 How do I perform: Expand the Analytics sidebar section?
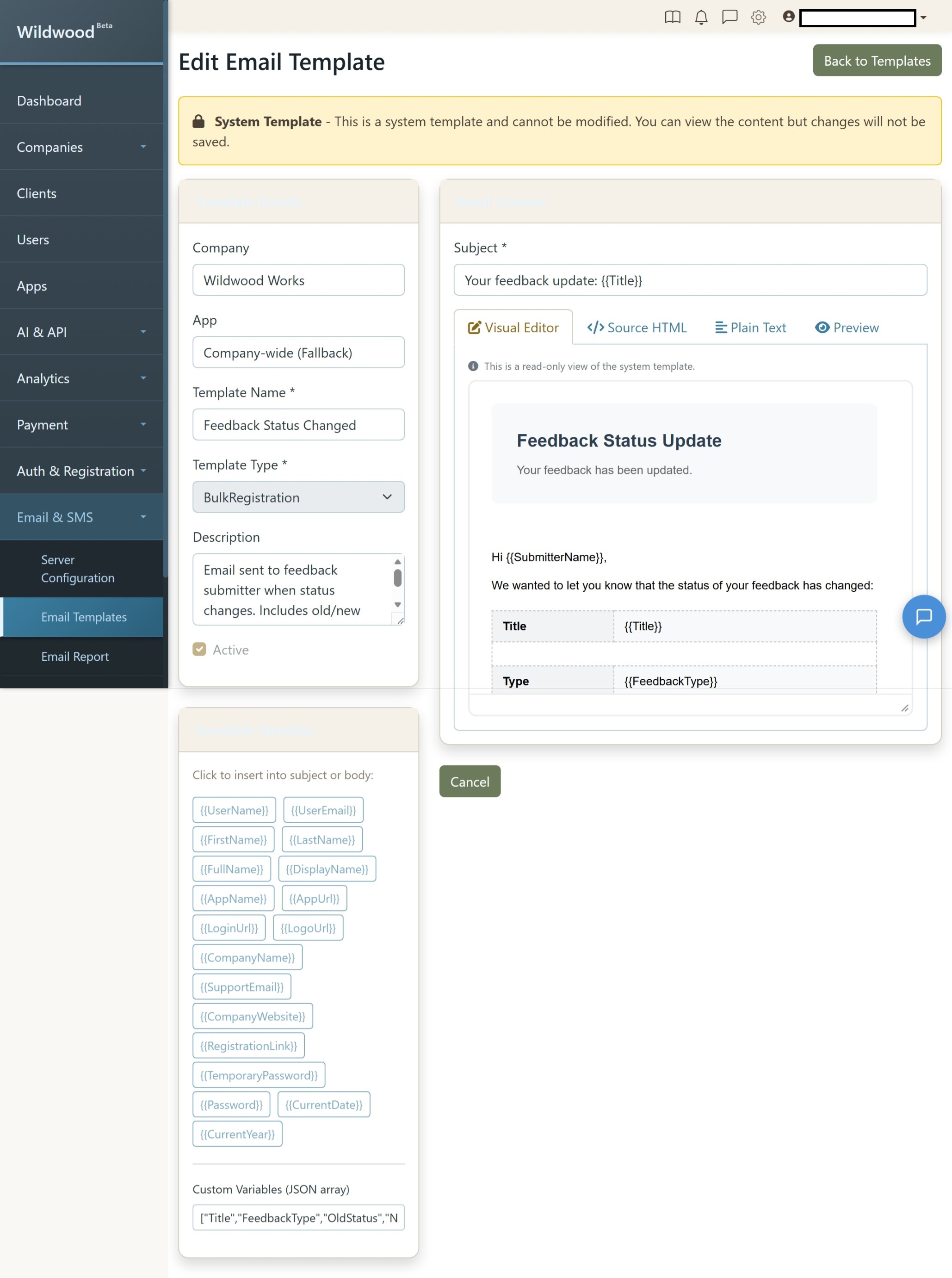click(81, 378)
